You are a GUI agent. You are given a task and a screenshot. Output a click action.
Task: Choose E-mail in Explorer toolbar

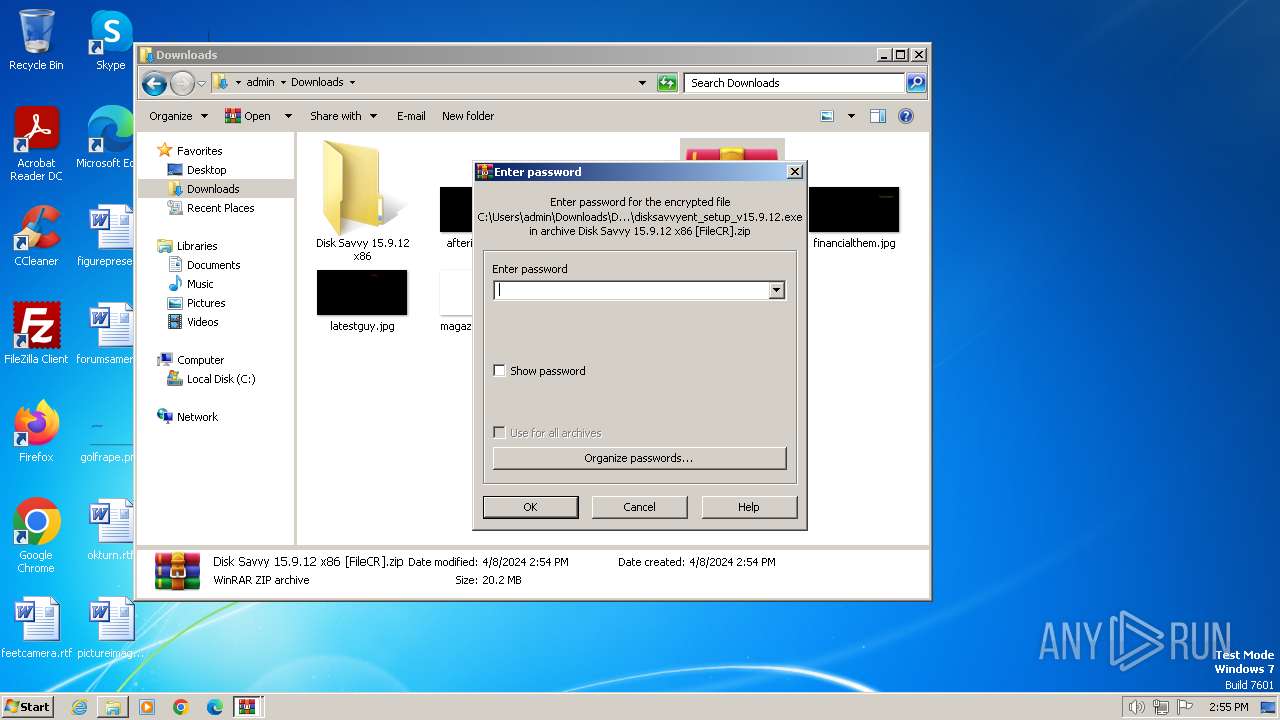pos(411,116)
